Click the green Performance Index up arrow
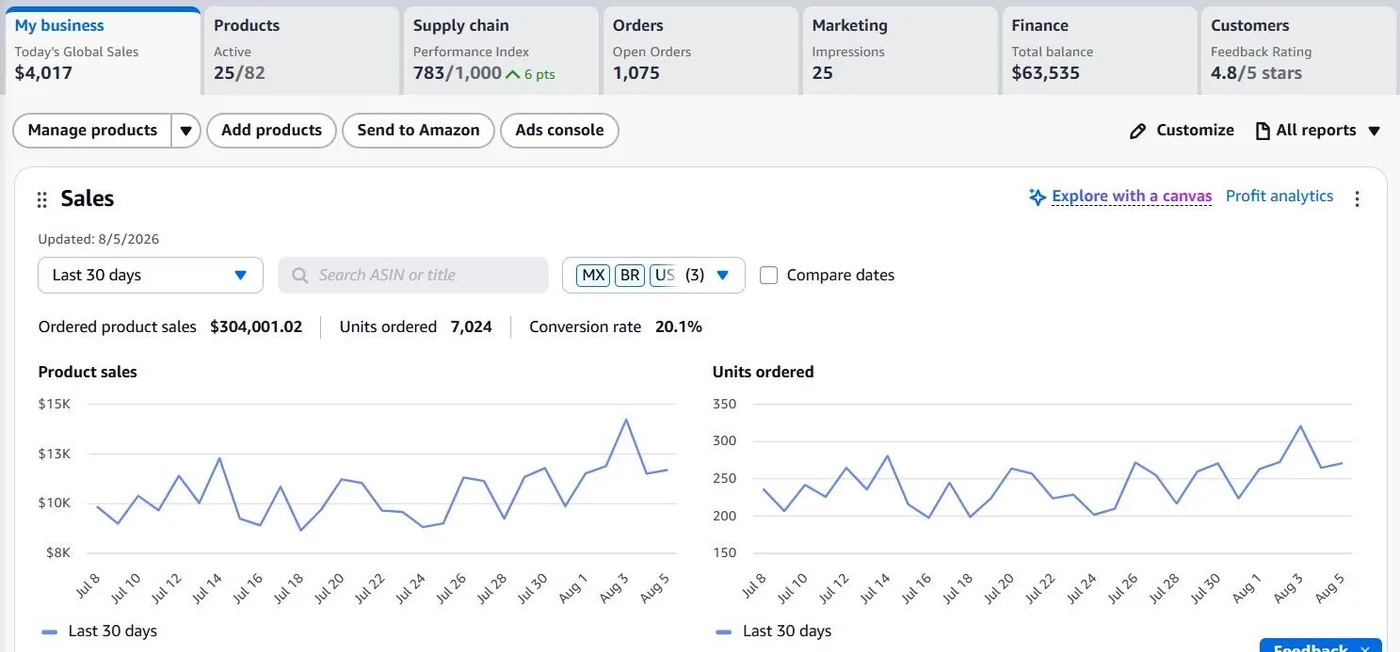 (x=513, y=73)
